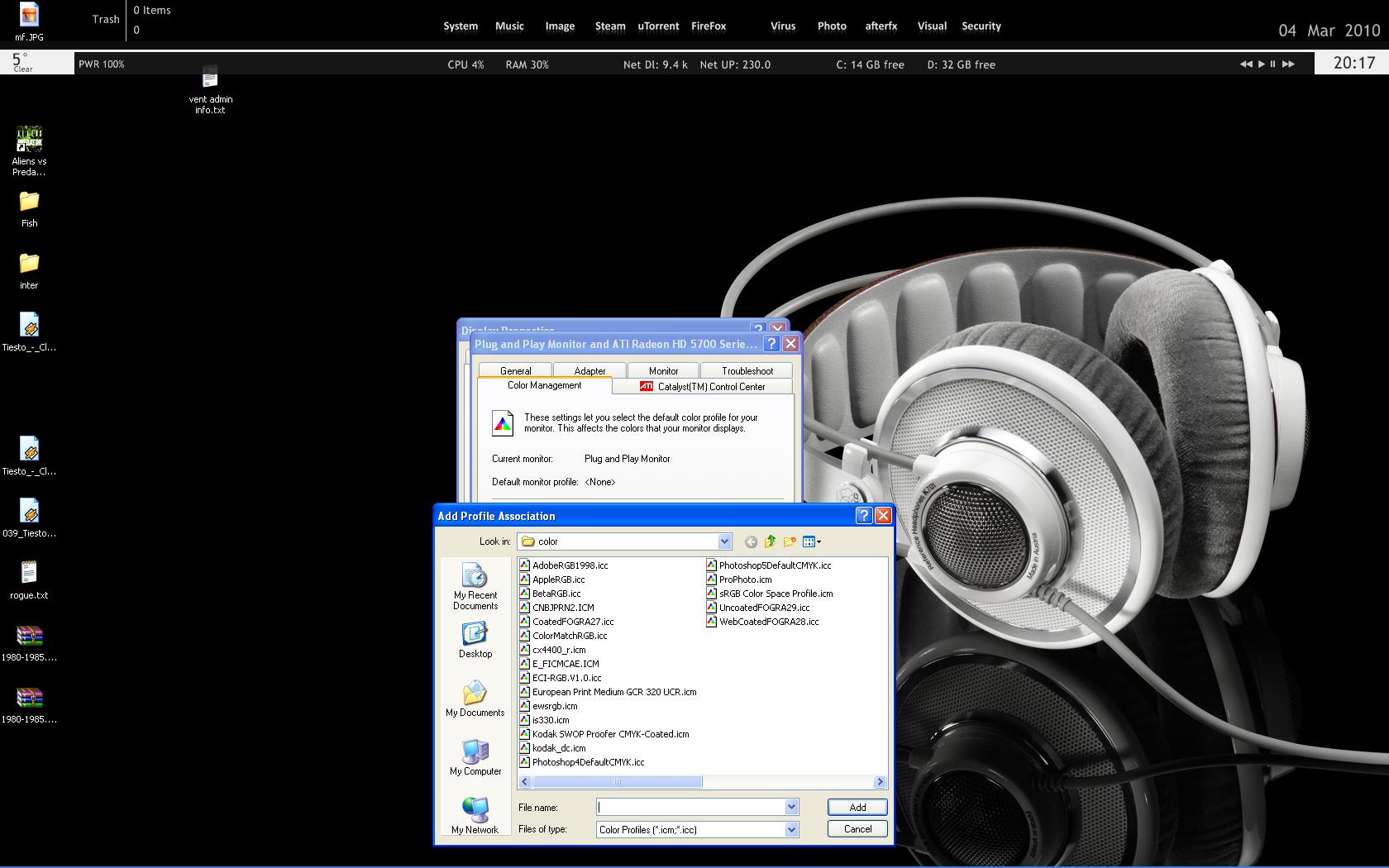Open My Computer place in dialog sidebar

[x=475, y=757]
